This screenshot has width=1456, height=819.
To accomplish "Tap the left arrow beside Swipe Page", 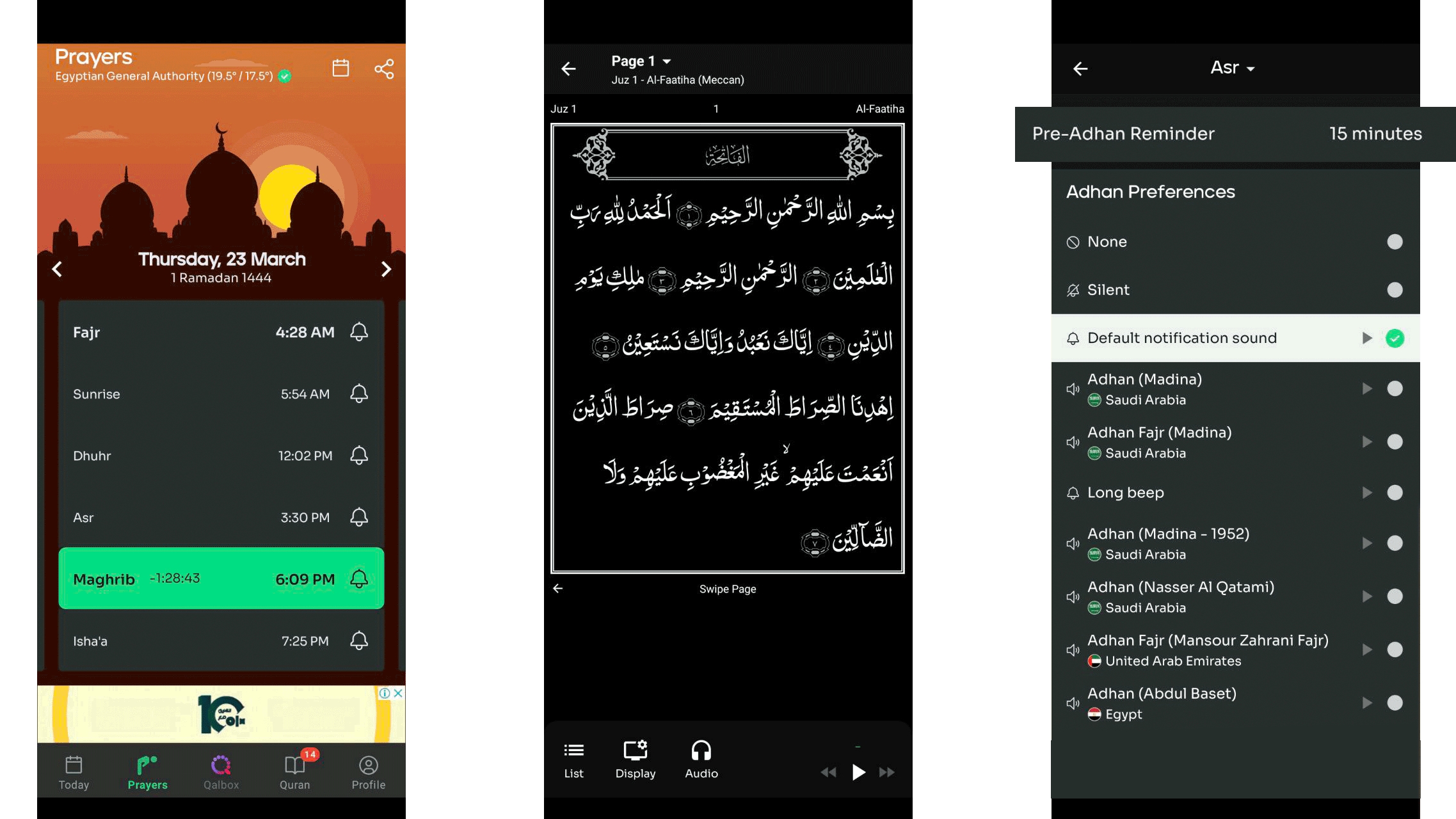I will click(558, 588).
